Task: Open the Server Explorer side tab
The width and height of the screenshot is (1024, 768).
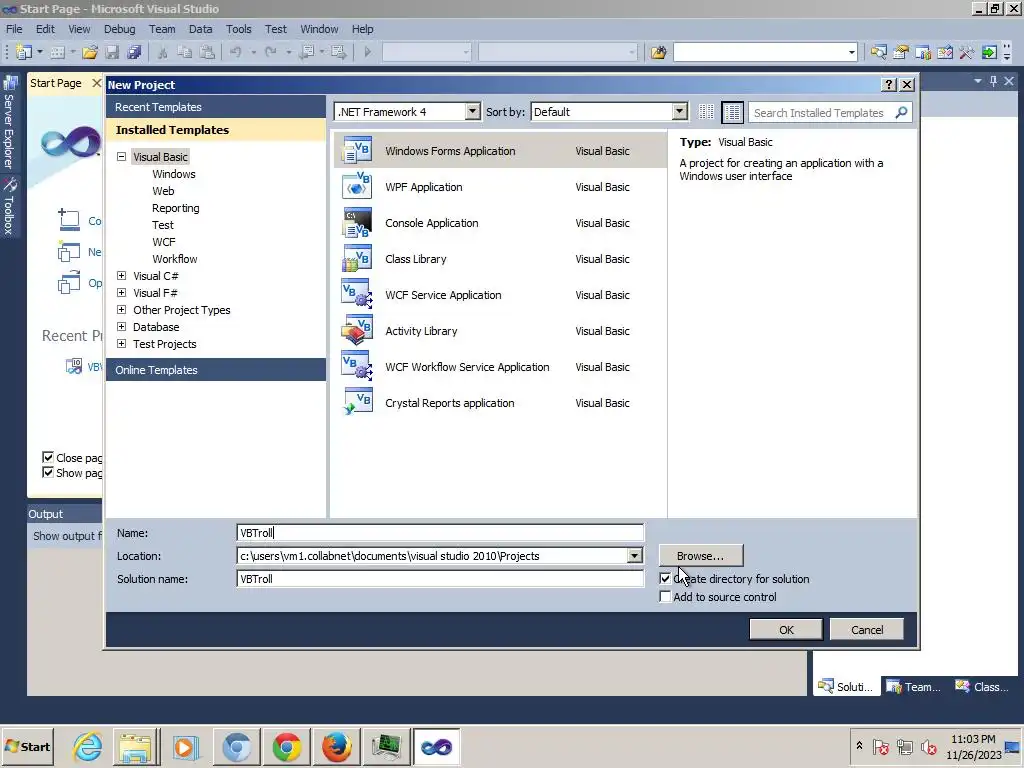Action: pos(9,123)
